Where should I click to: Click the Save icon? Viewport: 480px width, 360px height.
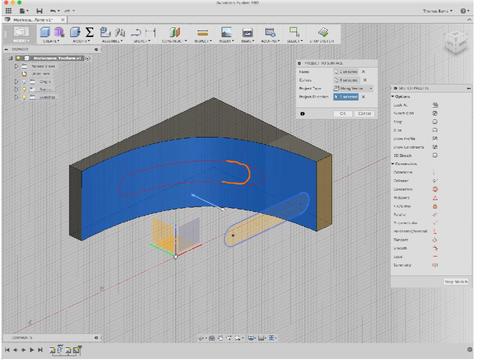tap(39, 11)
